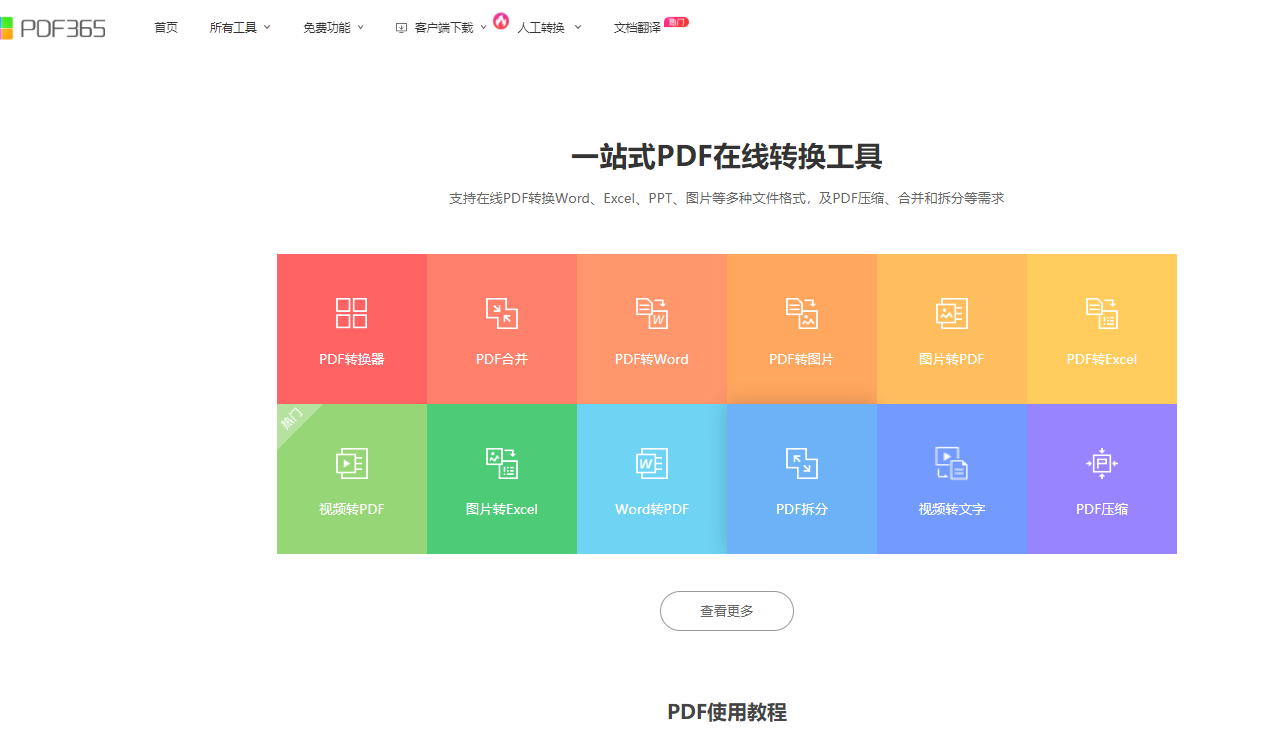Screen dimensions: 1266x740
Task: Click the PDF365 logo
Action: pyautogui.click(x=53, y=28)
